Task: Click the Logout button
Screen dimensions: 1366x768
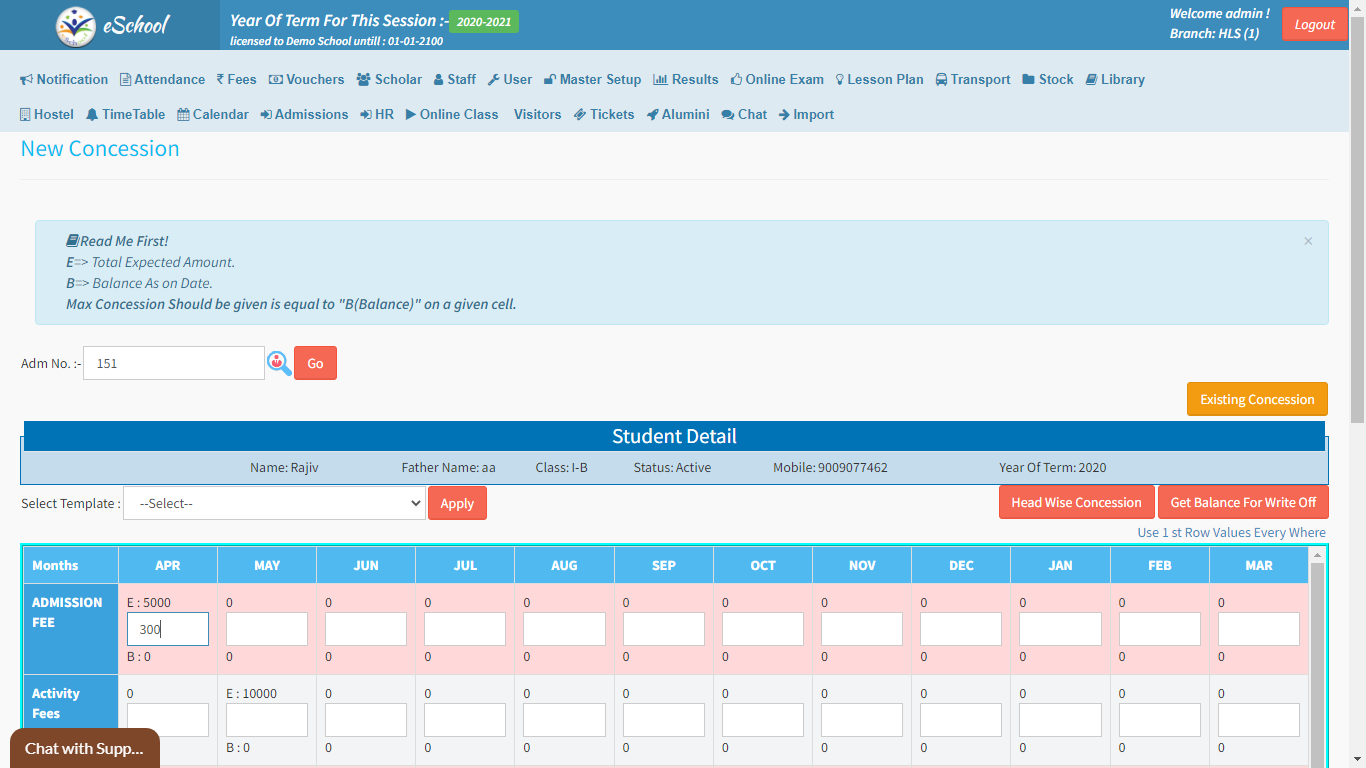Action: (1314, 25)
